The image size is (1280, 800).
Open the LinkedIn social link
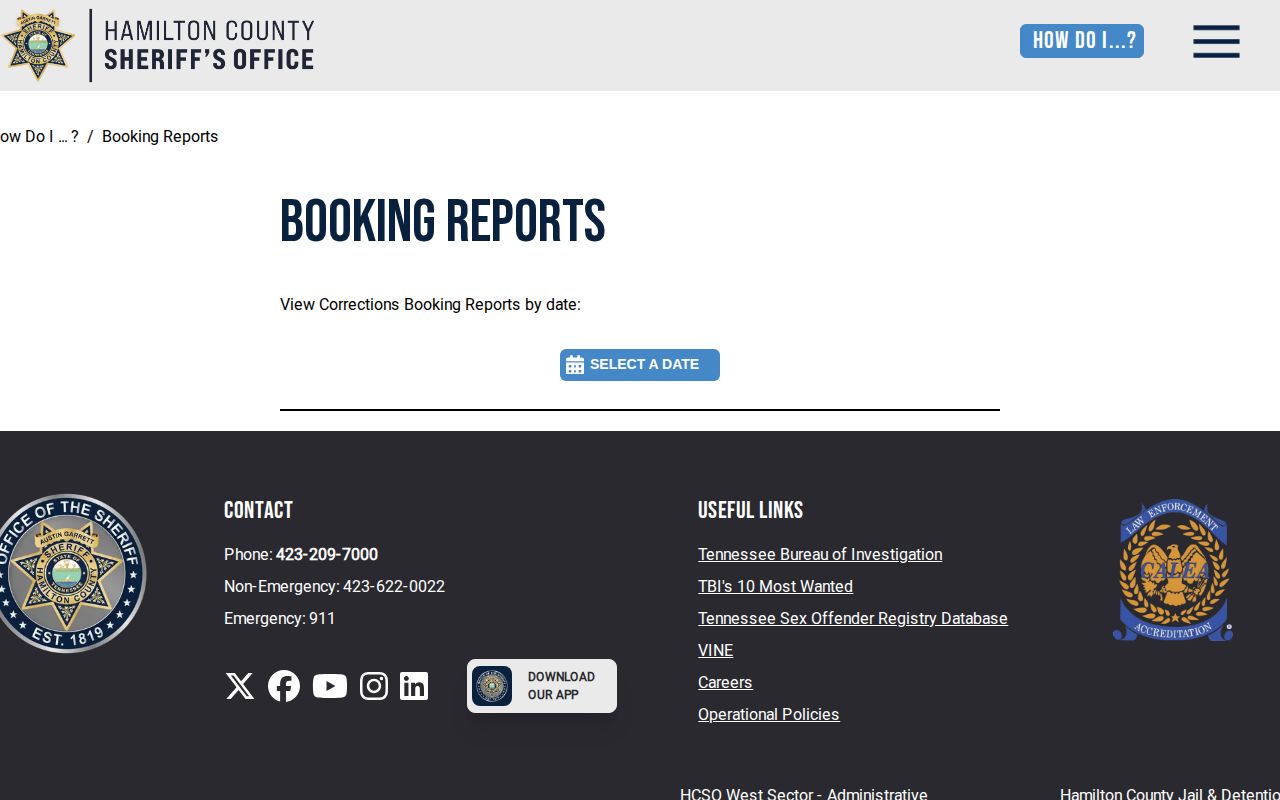(414, 686)
